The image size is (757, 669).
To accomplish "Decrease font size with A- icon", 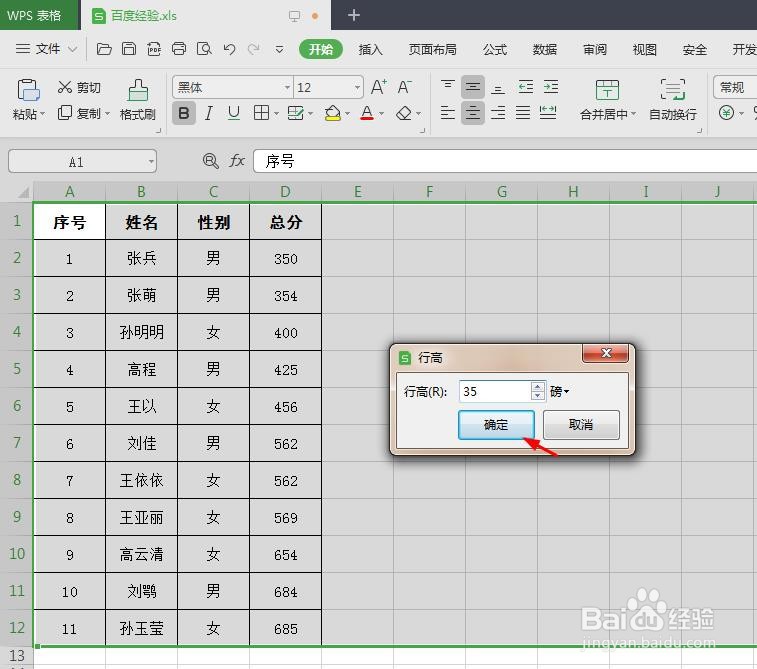I will 405,87.
